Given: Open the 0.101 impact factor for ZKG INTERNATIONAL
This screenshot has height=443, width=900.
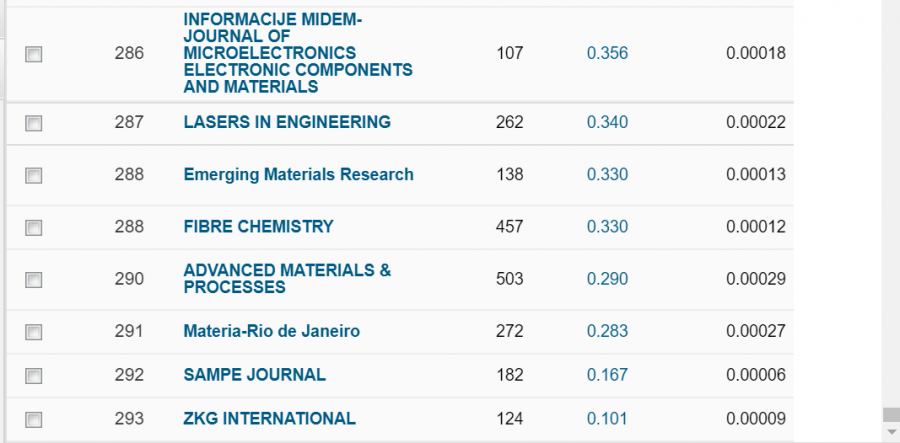Looking at the screenshot, I should pyautogui.click(x=607, y=418).
